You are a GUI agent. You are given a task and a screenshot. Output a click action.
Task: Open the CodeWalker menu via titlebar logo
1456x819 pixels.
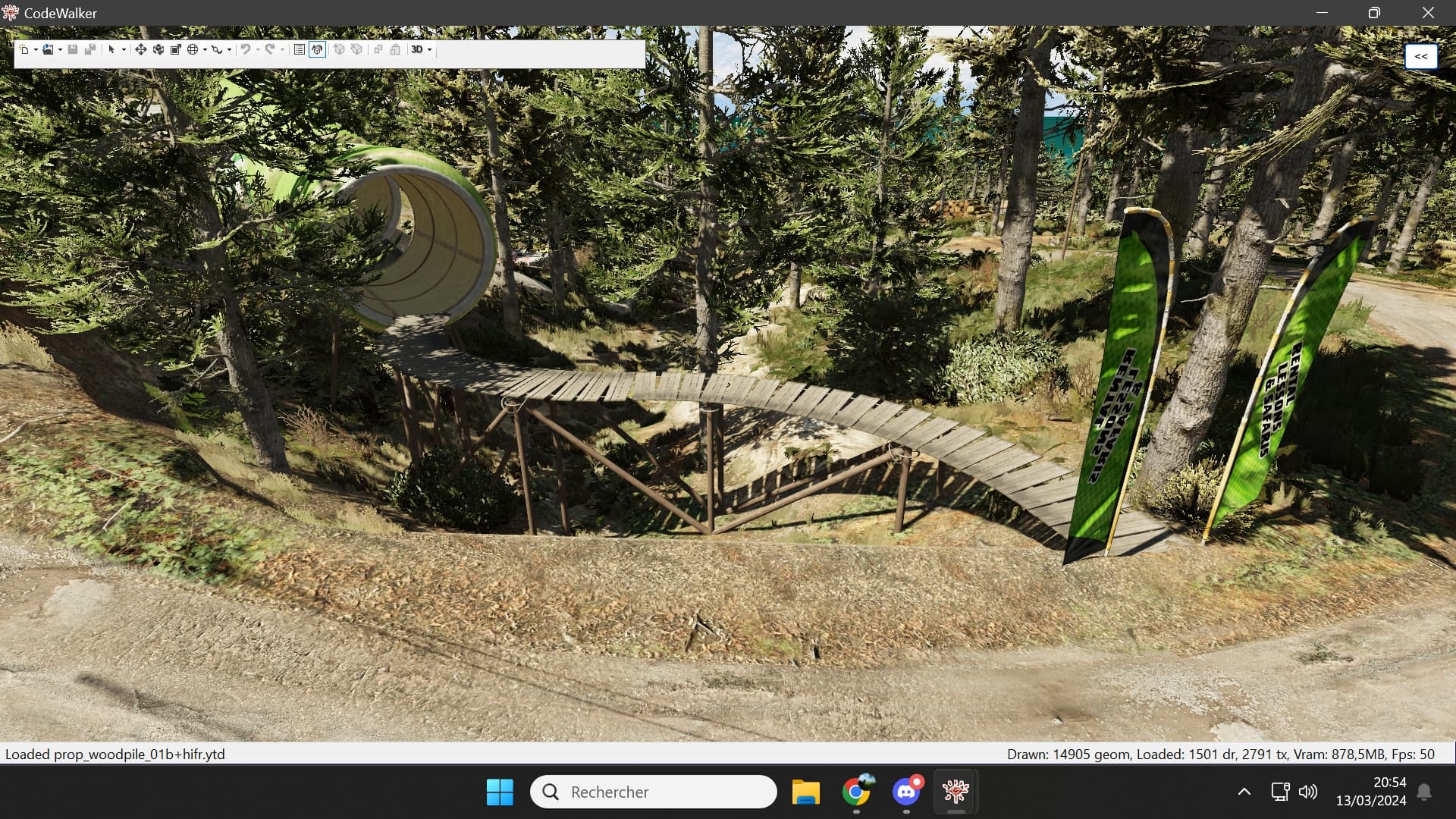tap(11, 12)
